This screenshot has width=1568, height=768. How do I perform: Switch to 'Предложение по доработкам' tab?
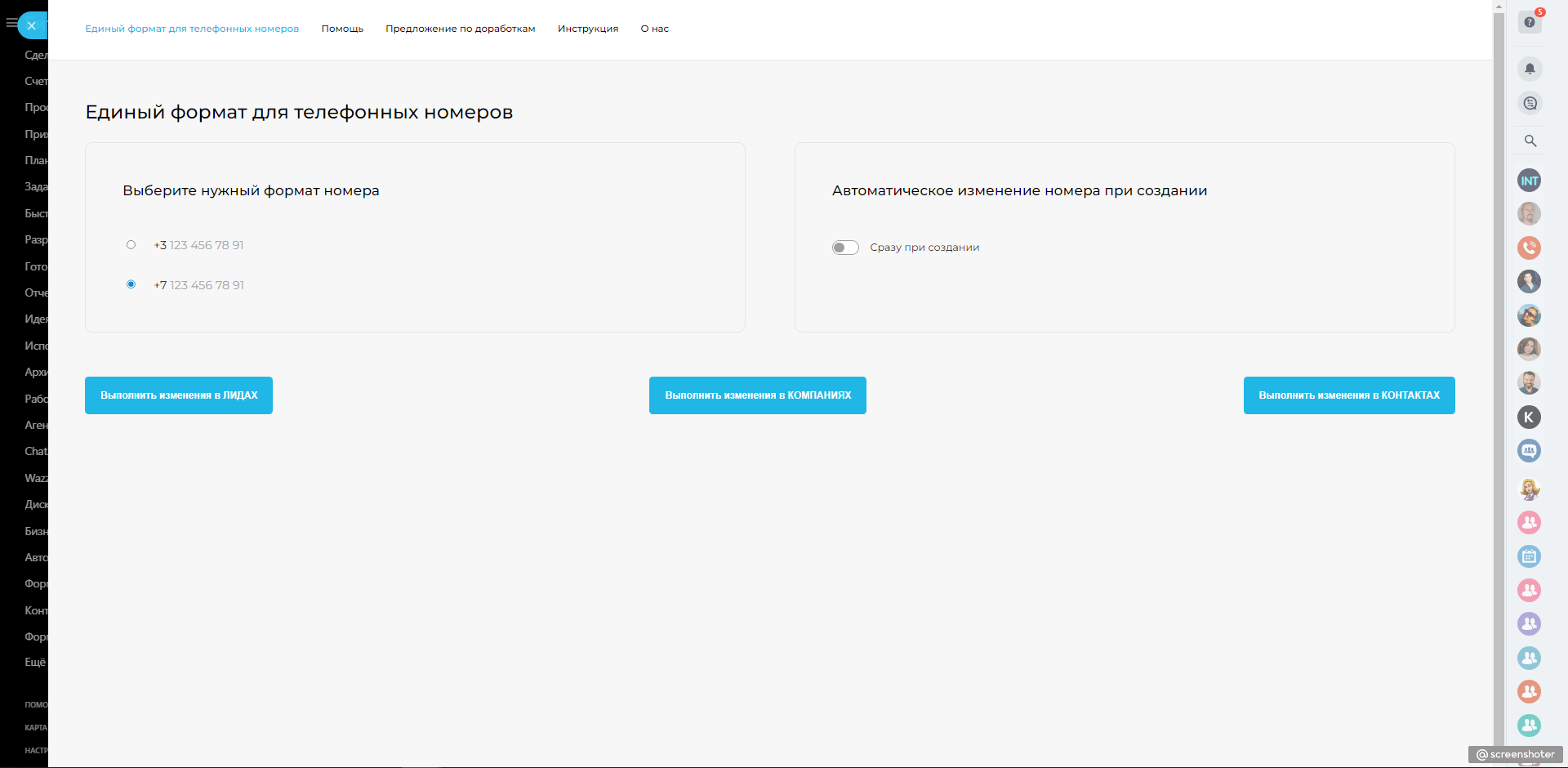(460, 29)
